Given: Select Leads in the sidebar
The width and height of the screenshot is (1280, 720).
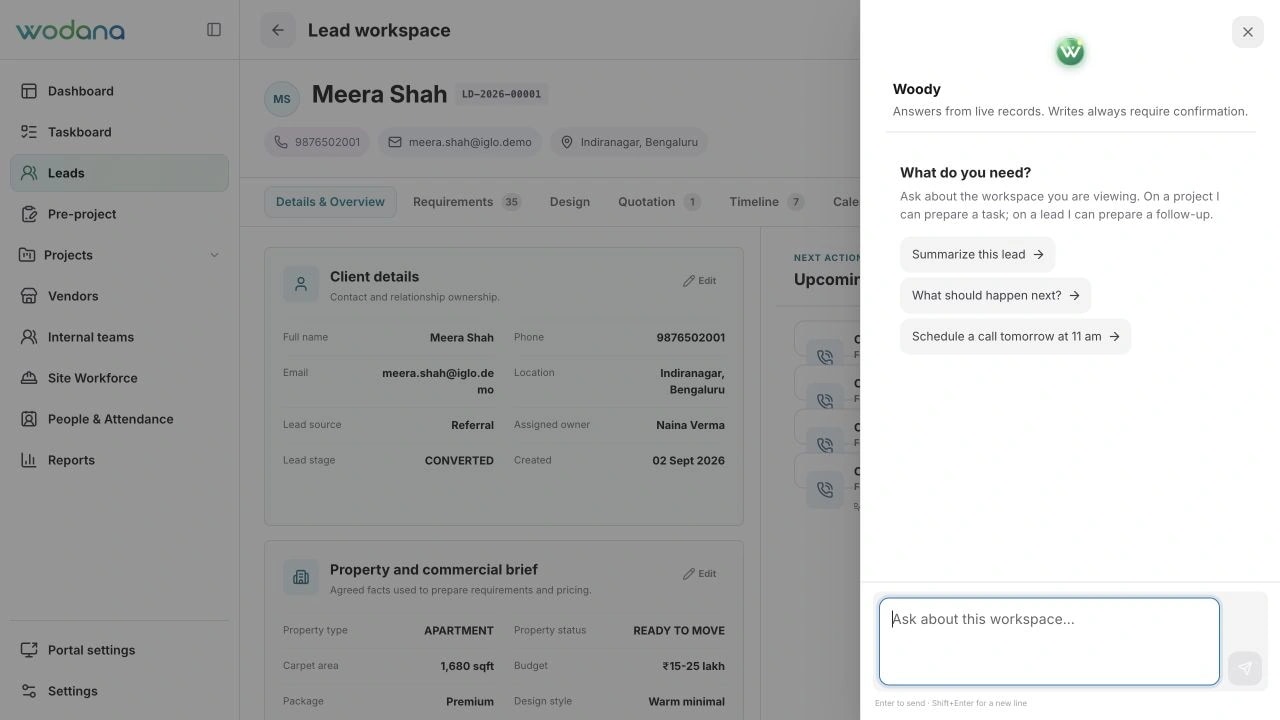Looking at the screenshot, I should 119,173.
